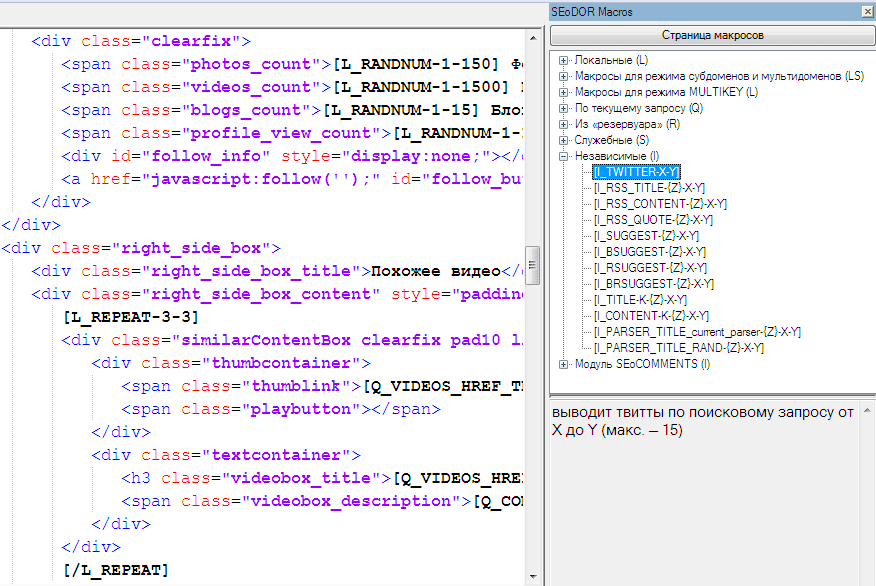This screenshot has width=876, height=586.
Task: Select the [I_RSS_QUOTE-{Z}-X-Y] macro
Action: point(653,220)
